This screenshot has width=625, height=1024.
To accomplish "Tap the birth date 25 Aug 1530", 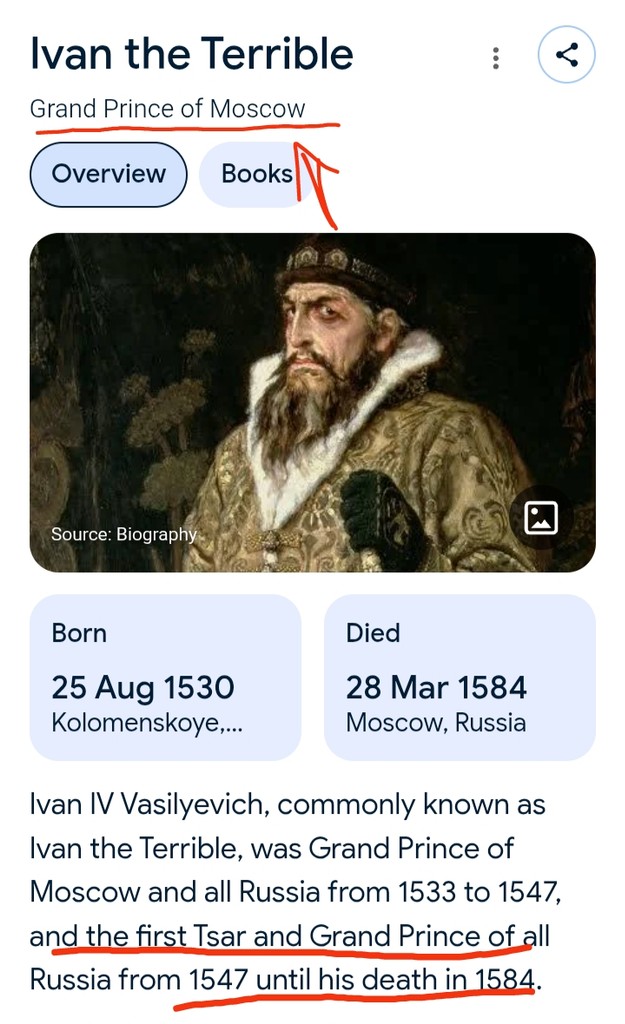I will click(x=143, y=688).
